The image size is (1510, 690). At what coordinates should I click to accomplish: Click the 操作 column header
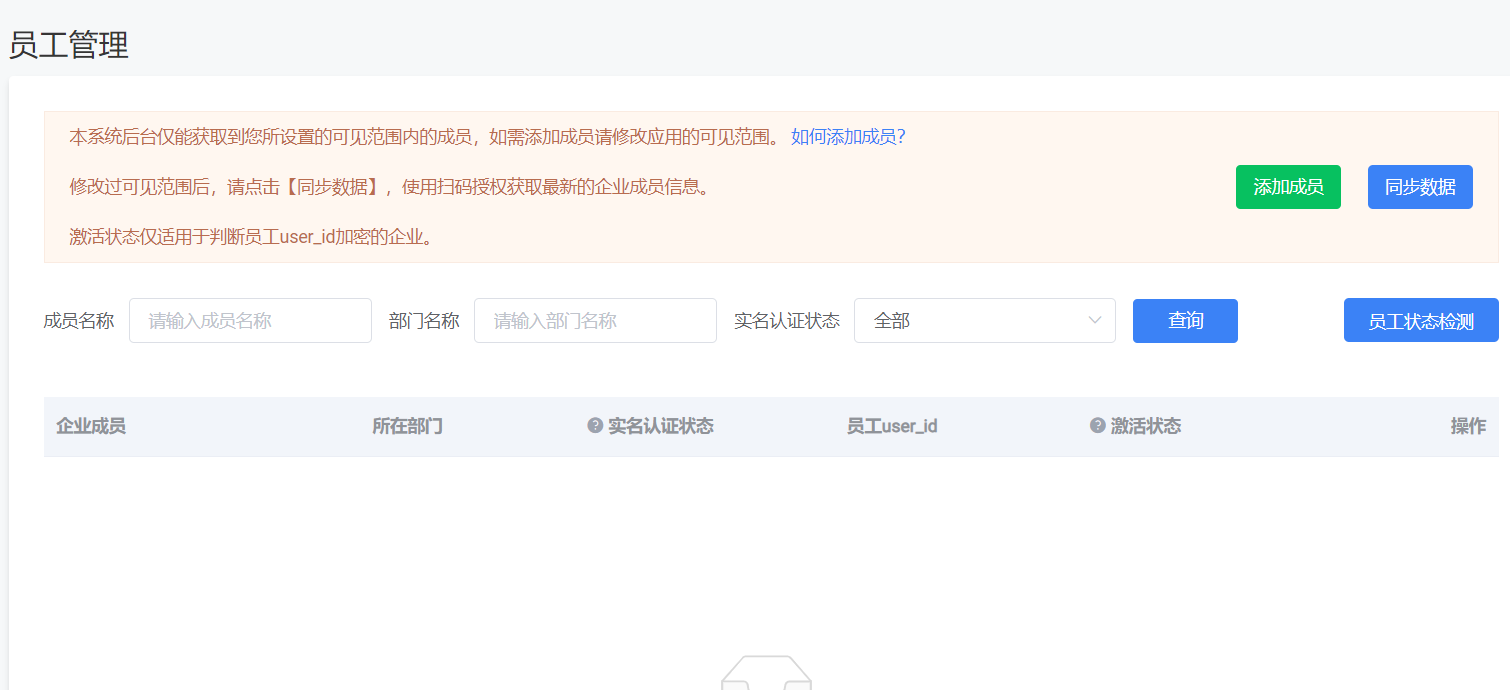[1468, 426]
